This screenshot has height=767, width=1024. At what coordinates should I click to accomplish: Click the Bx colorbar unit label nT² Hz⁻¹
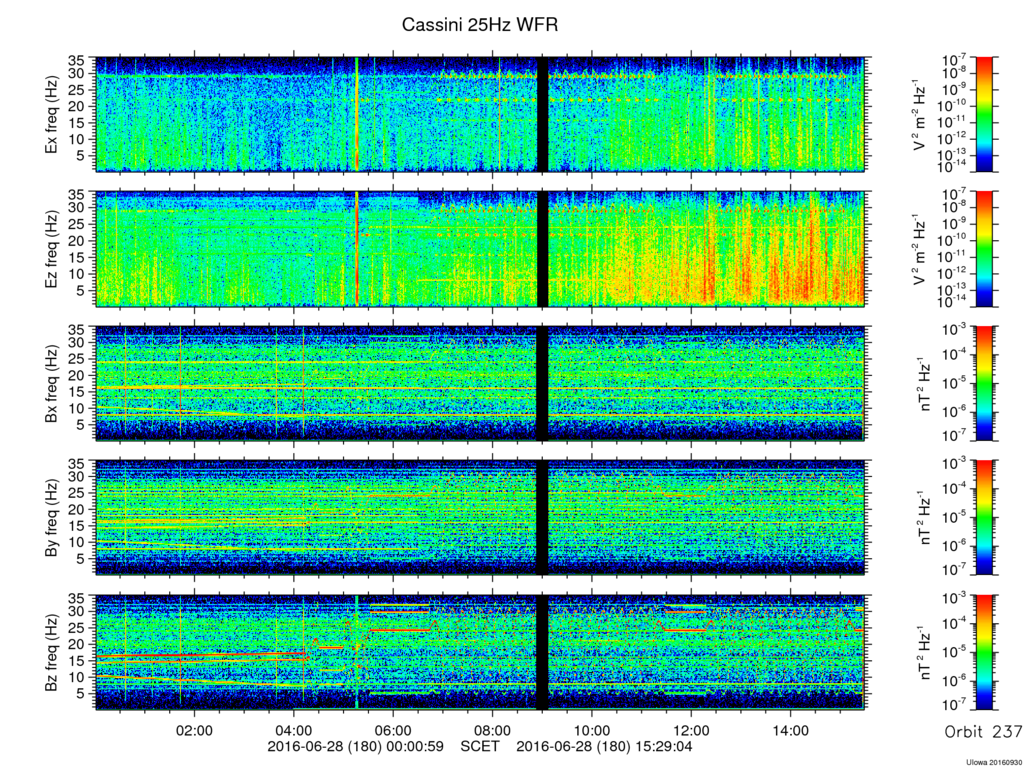925,383
